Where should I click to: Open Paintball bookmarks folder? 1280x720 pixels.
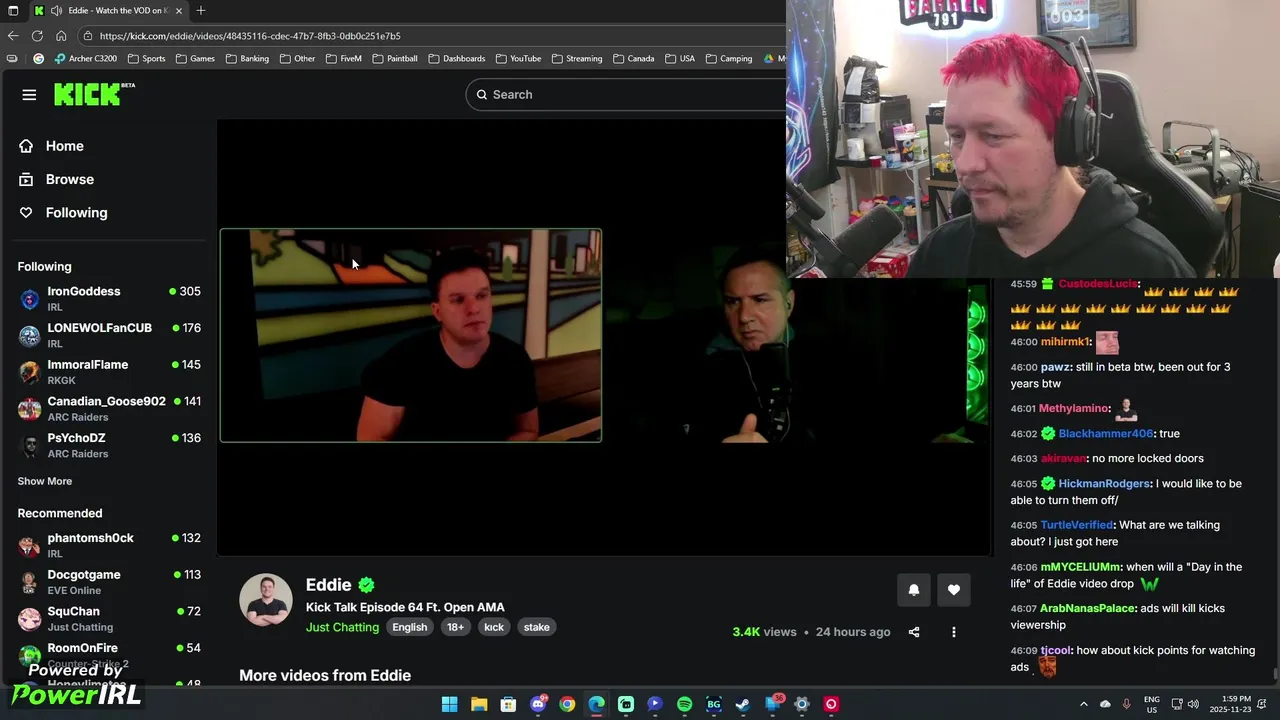point(395,58)
